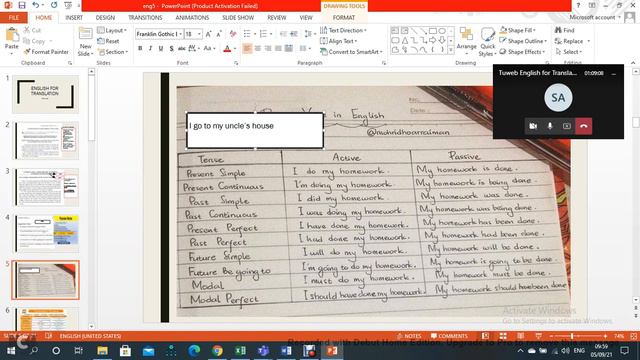Toggle Underline formatting
Screen dimensions: 640x360
(161, 49)
